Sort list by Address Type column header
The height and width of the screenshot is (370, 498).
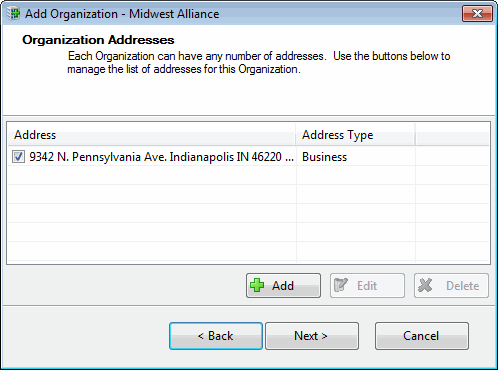coord(355,135)
